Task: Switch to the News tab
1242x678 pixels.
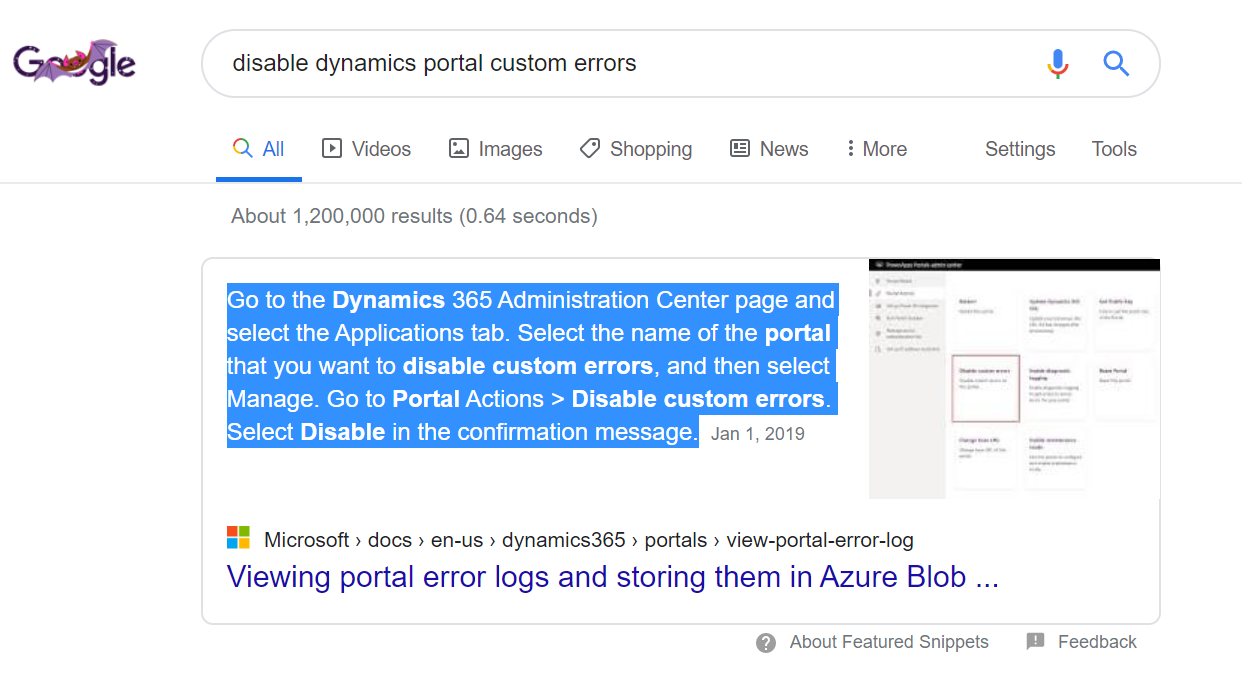Action: [x=769, y=149]
